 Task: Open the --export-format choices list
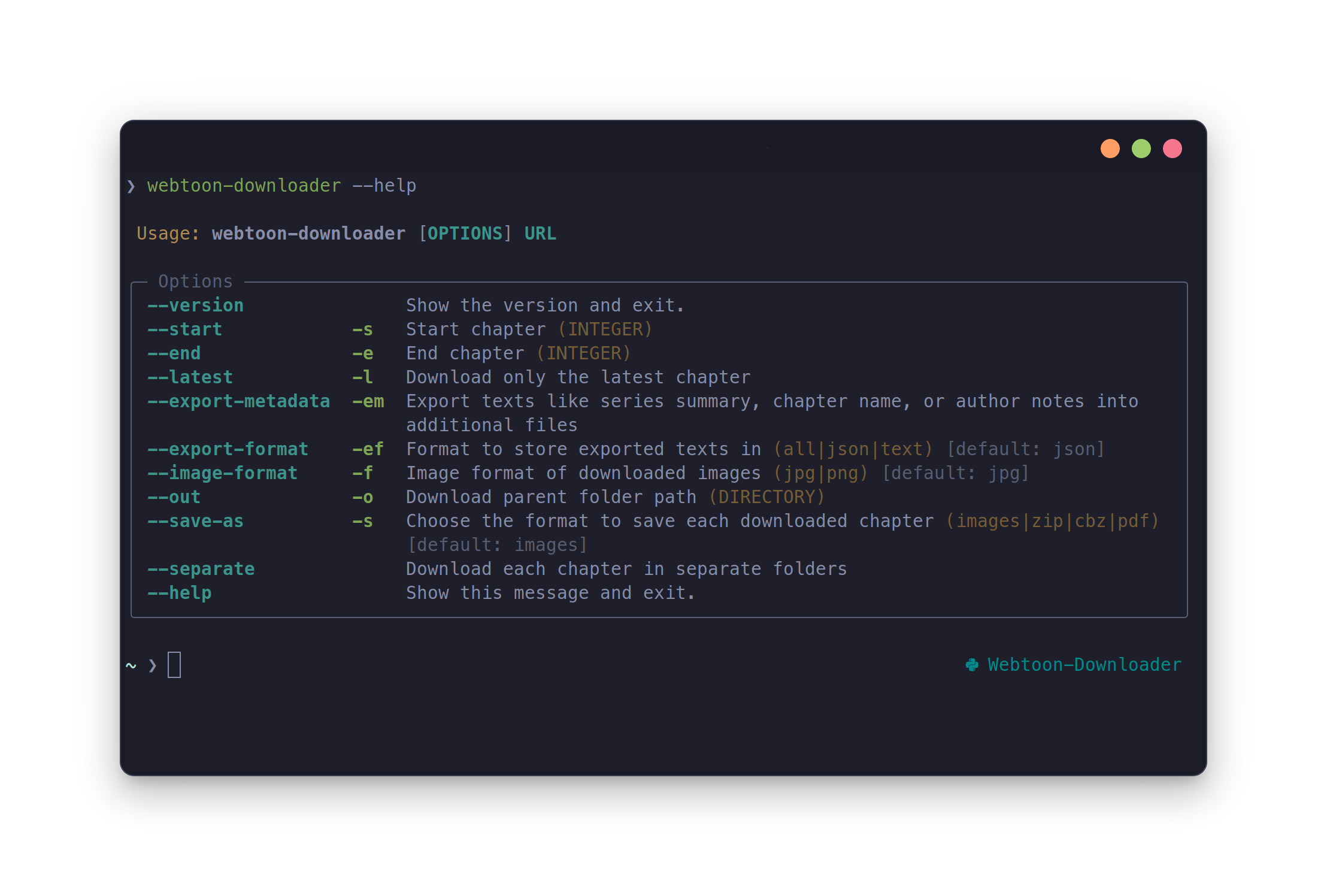[228, 449]
